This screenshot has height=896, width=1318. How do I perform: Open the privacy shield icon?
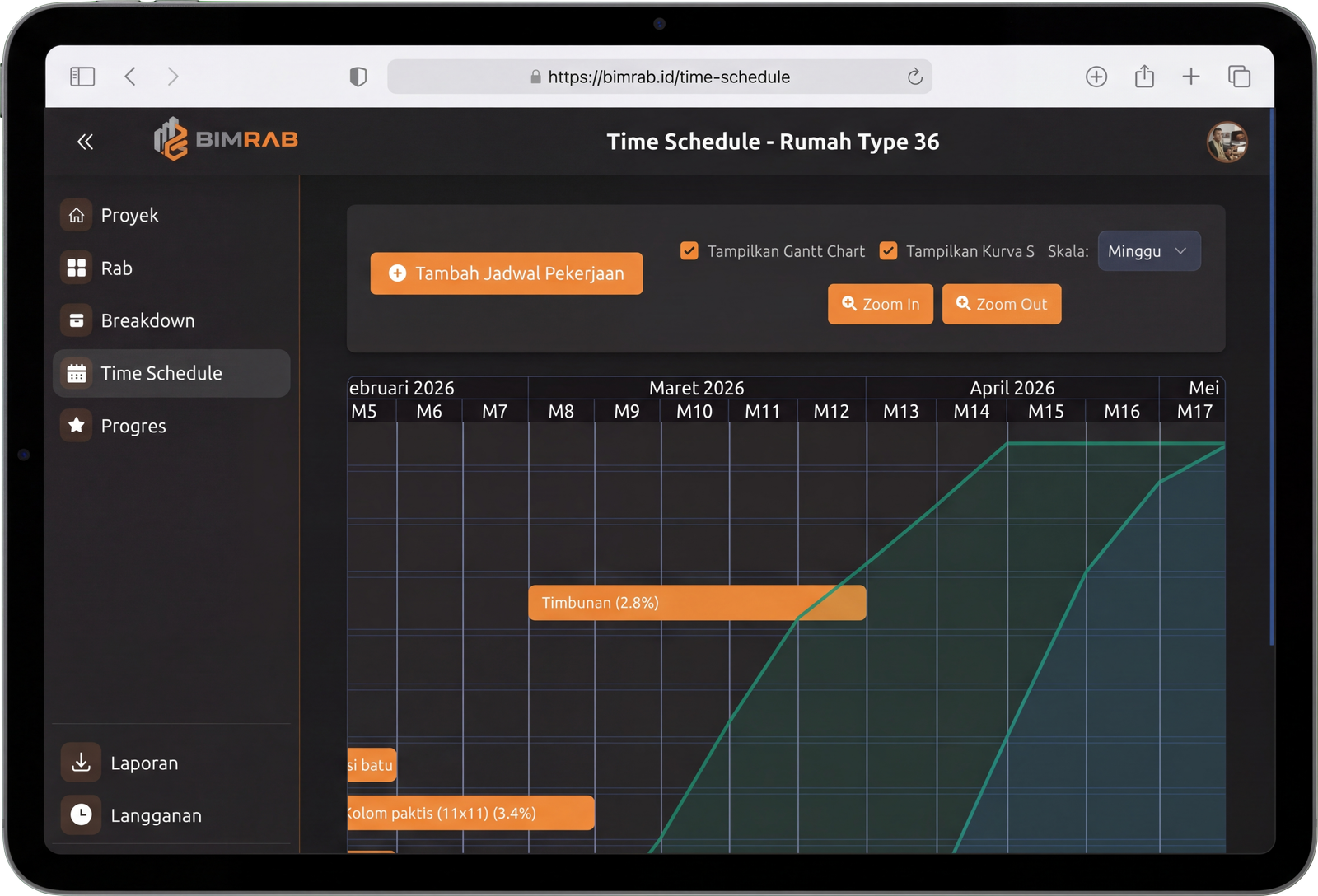point(358,77)
